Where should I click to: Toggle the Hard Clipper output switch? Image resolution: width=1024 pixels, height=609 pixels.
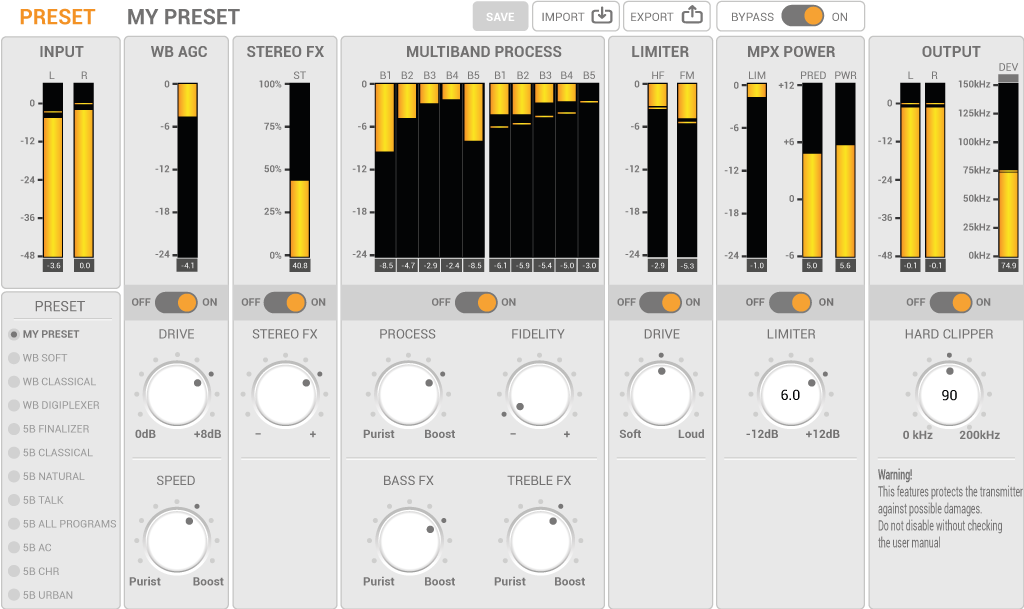(x=950, y=302)
